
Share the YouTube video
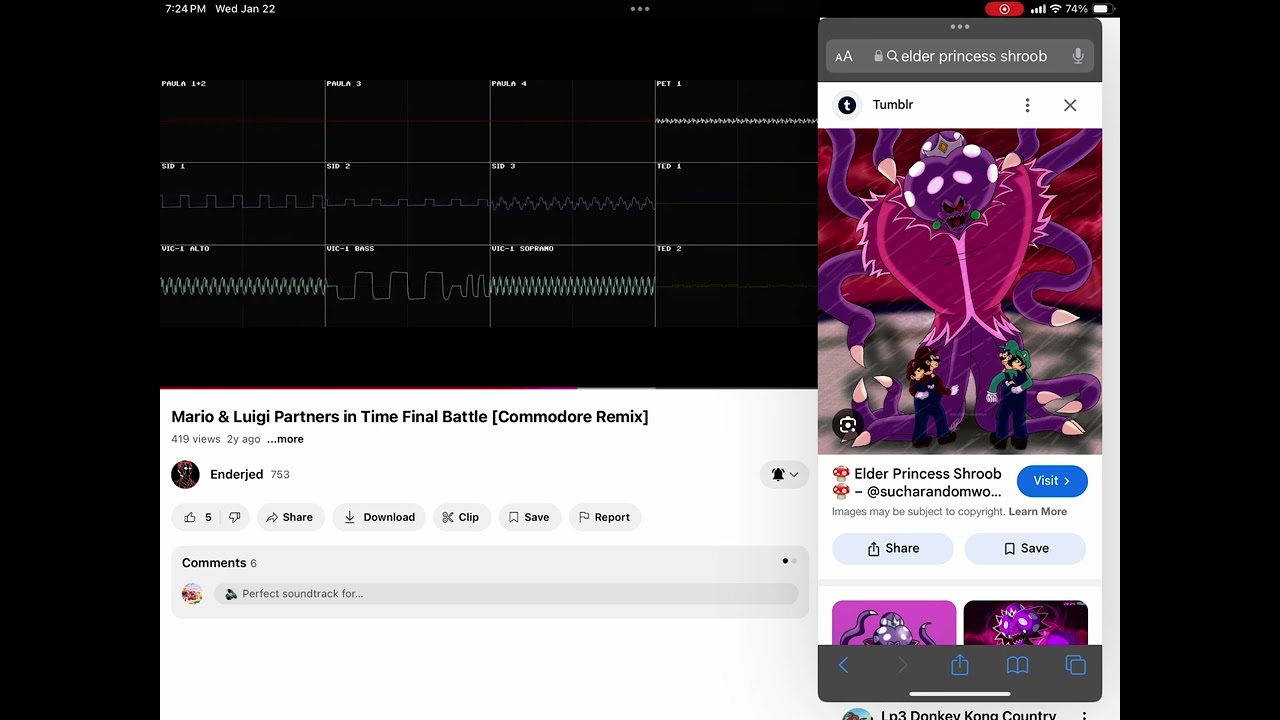290,517
